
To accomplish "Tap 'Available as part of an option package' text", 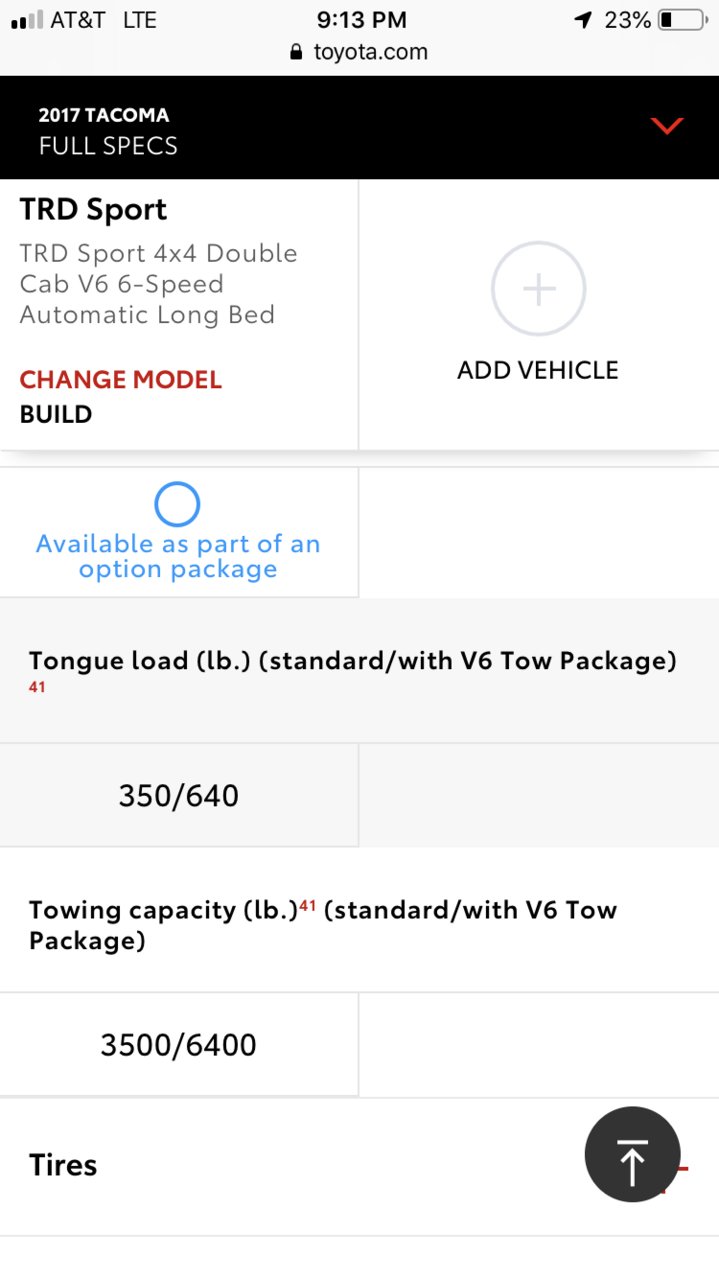I will click(178, 557).
